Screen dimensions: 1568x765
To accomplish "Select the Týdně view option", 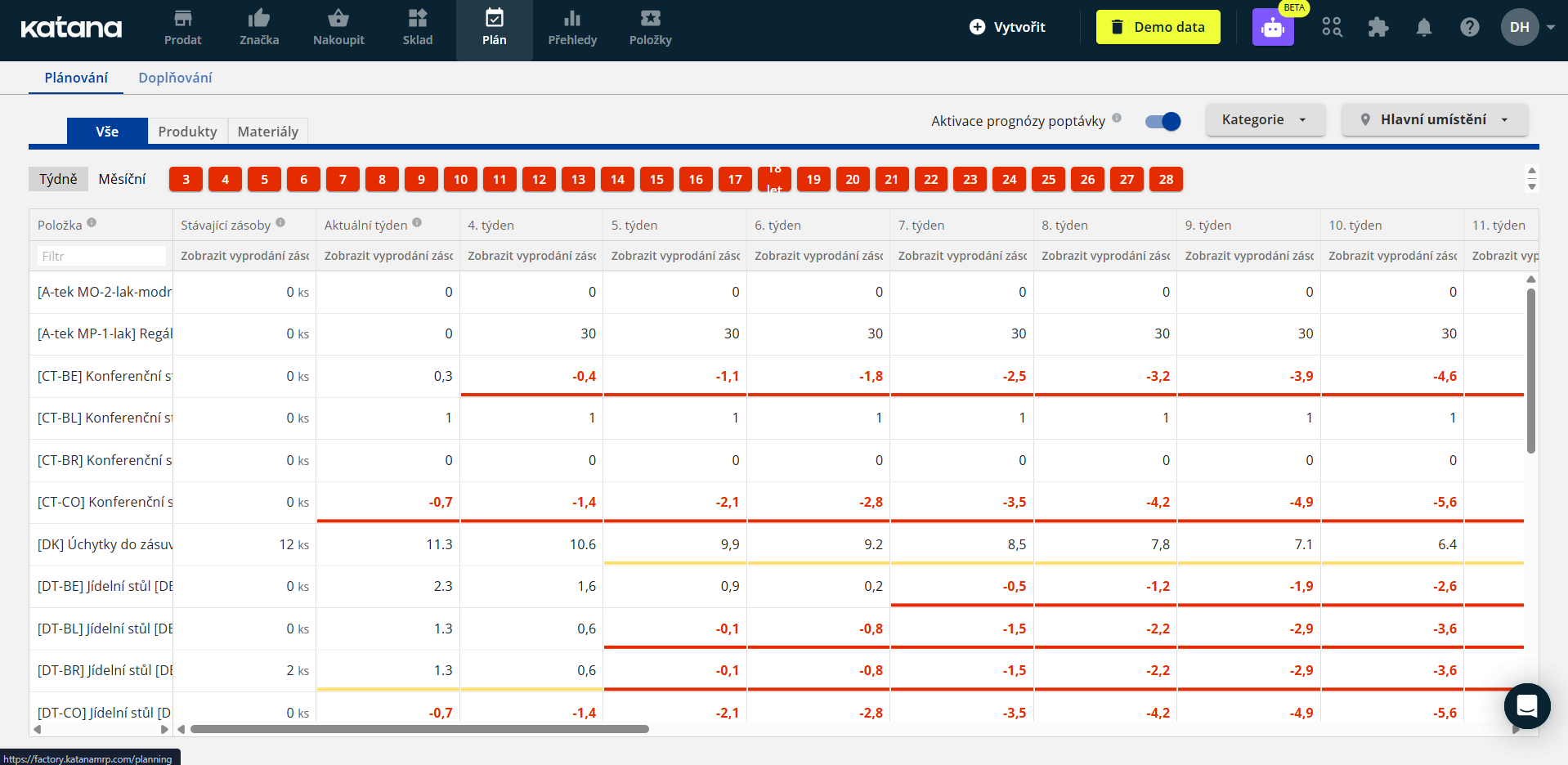I will tap(58, 179).
